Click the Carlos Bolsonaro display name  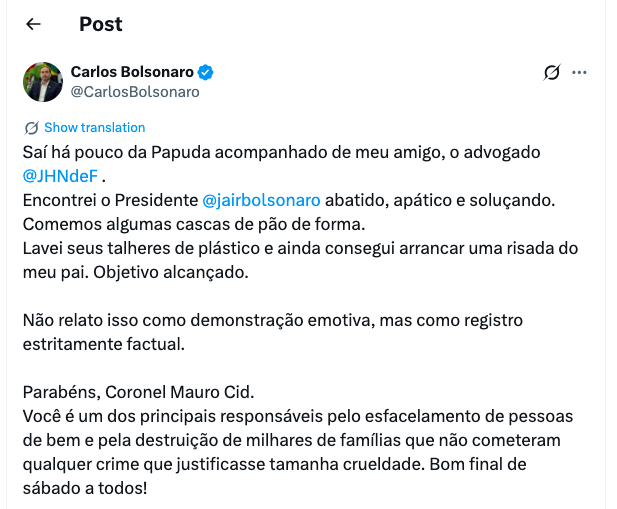133,72
